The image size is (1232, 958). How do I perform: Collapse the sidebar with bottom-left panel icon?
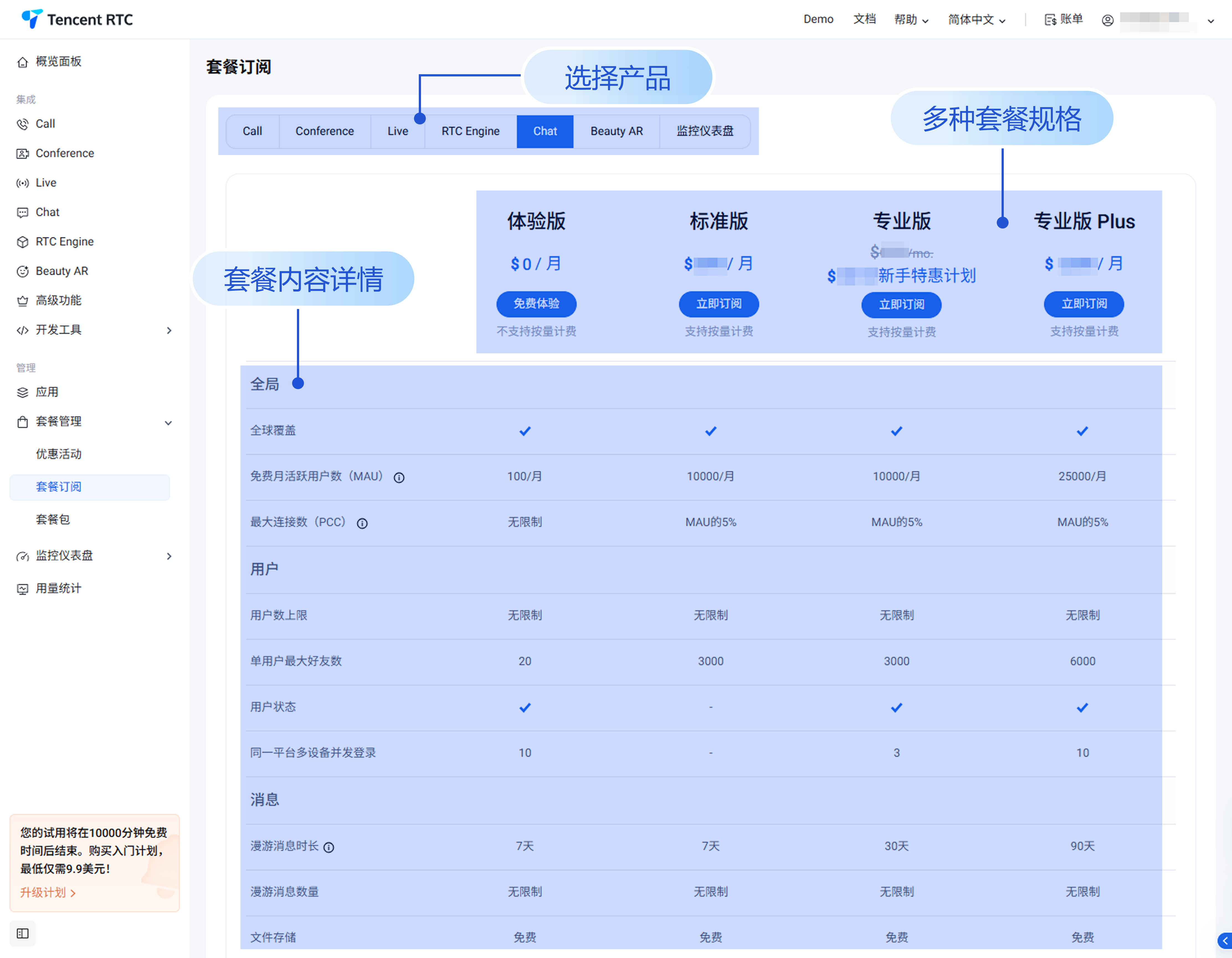[22, 933]
